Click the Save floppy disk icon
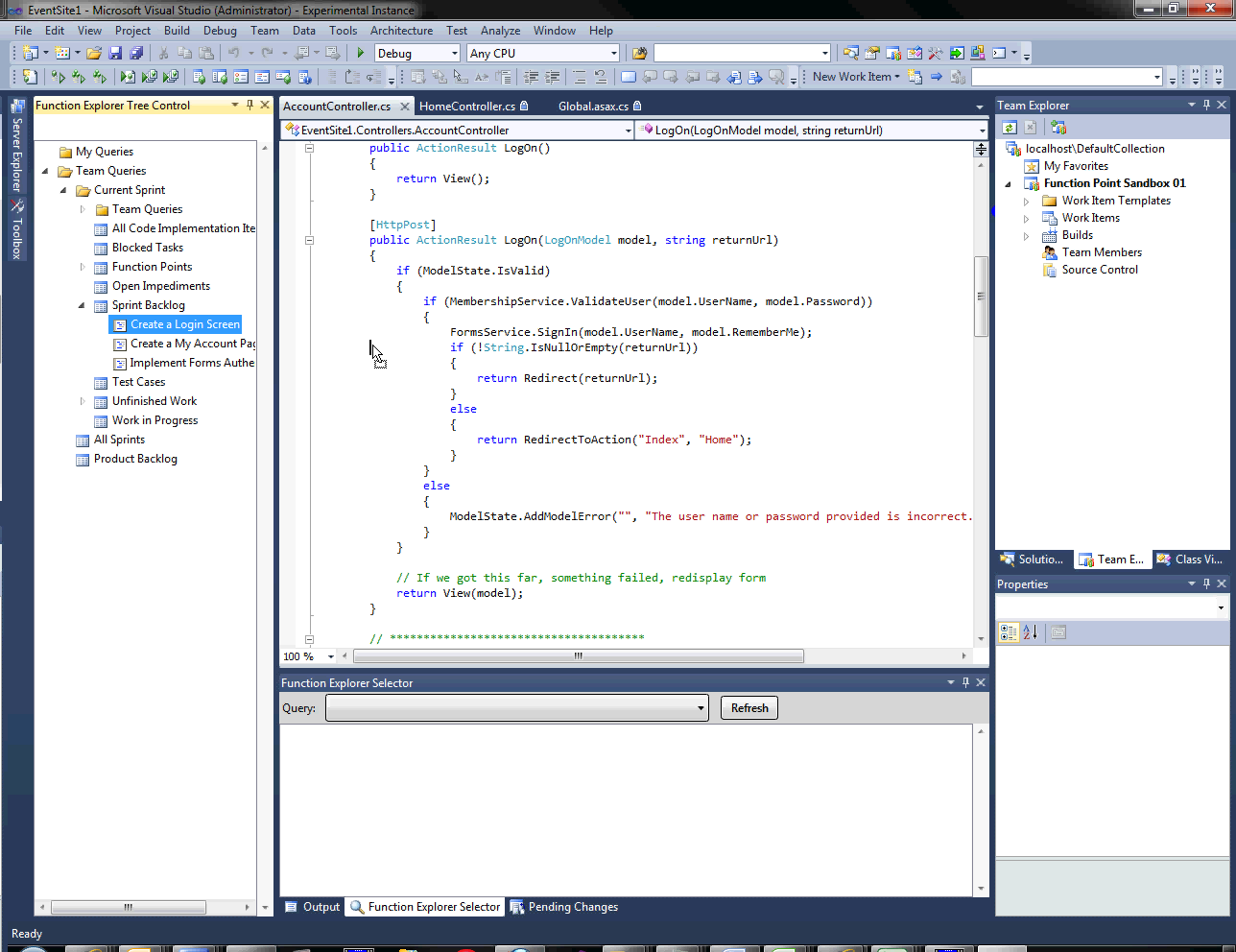This screenshot has height=952, width=1236. (115, 53)
